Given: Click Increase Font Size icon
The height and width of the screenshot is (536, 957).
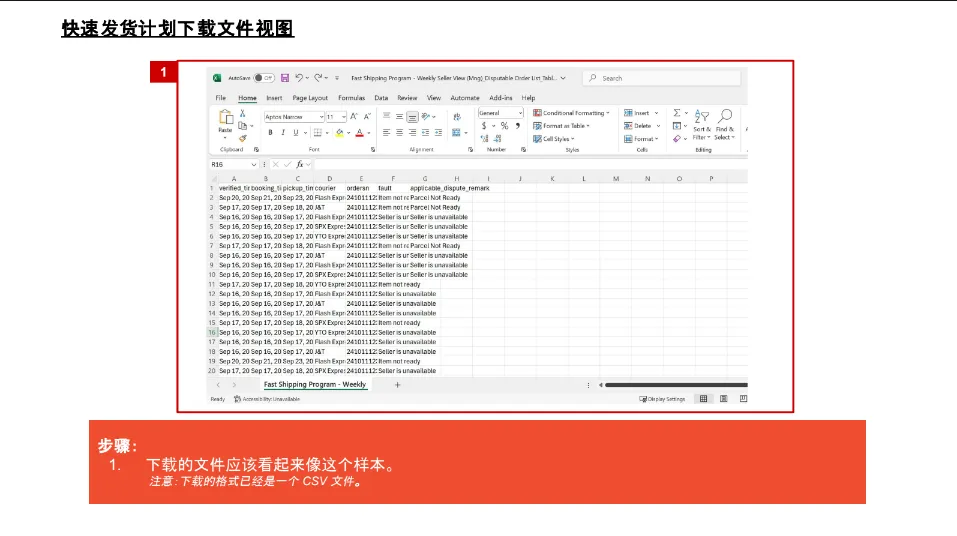Looking at the screenshot, I should click(354, 116).
